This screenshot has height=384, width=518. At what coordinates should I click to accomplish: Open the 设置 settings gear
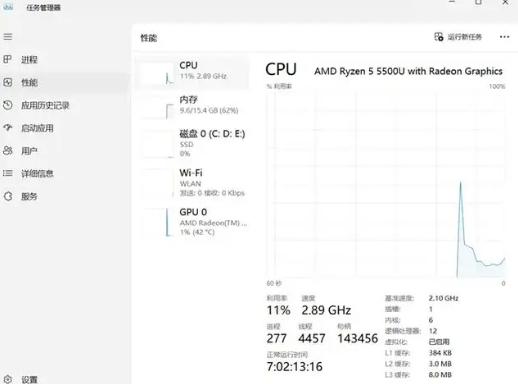coord(8,379)
